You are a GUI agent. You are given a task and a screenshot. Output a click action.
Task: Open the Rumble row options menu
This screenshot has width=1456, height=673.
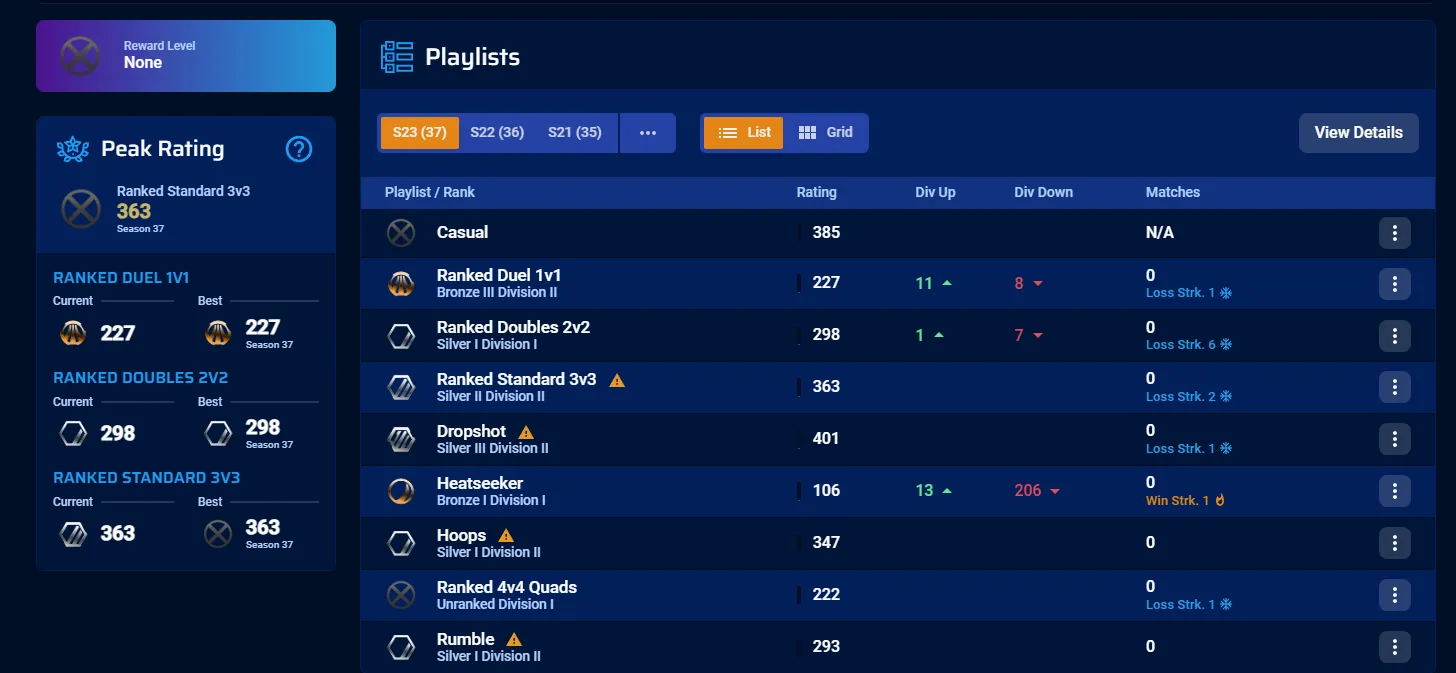pos(1395,647)
